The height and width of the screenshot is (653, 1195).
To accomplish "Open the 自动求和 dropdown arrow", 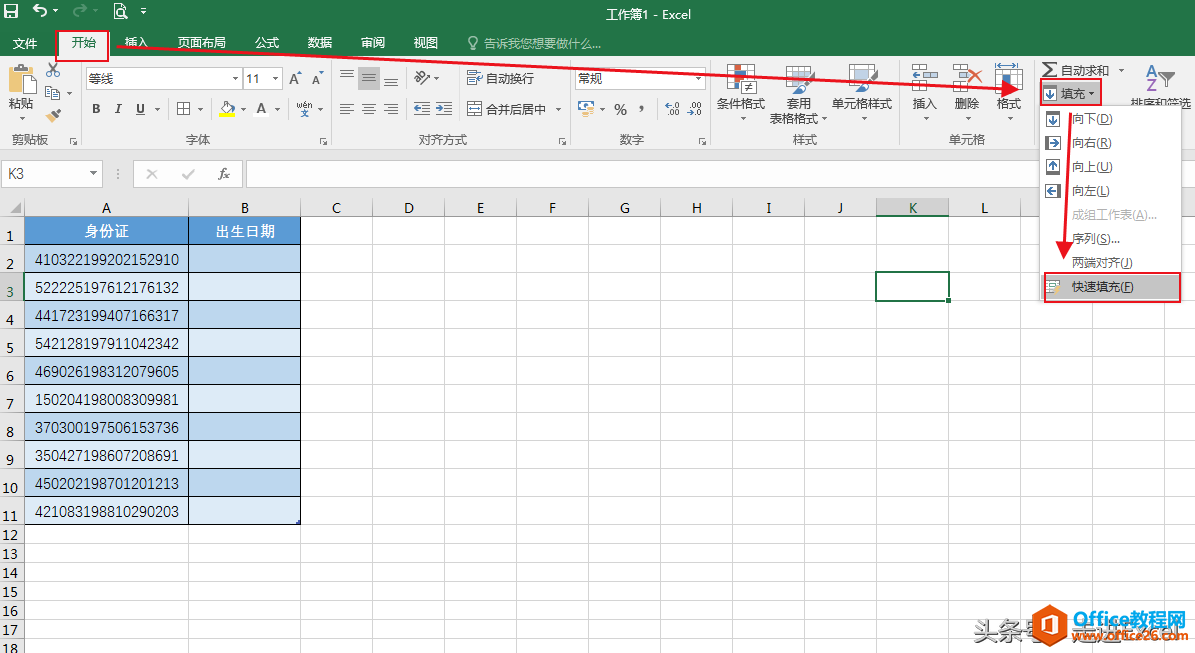I will tap(1121, 70).
